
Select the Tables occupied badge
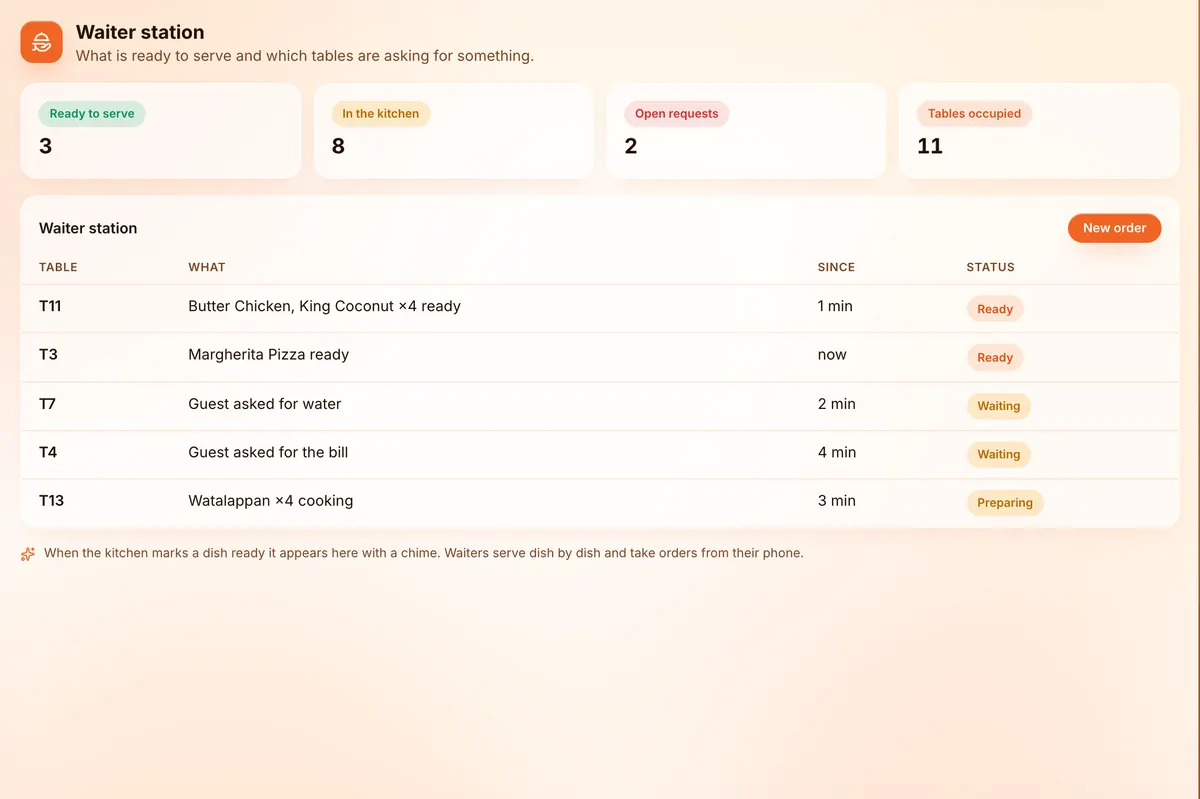tap(974, 114)
